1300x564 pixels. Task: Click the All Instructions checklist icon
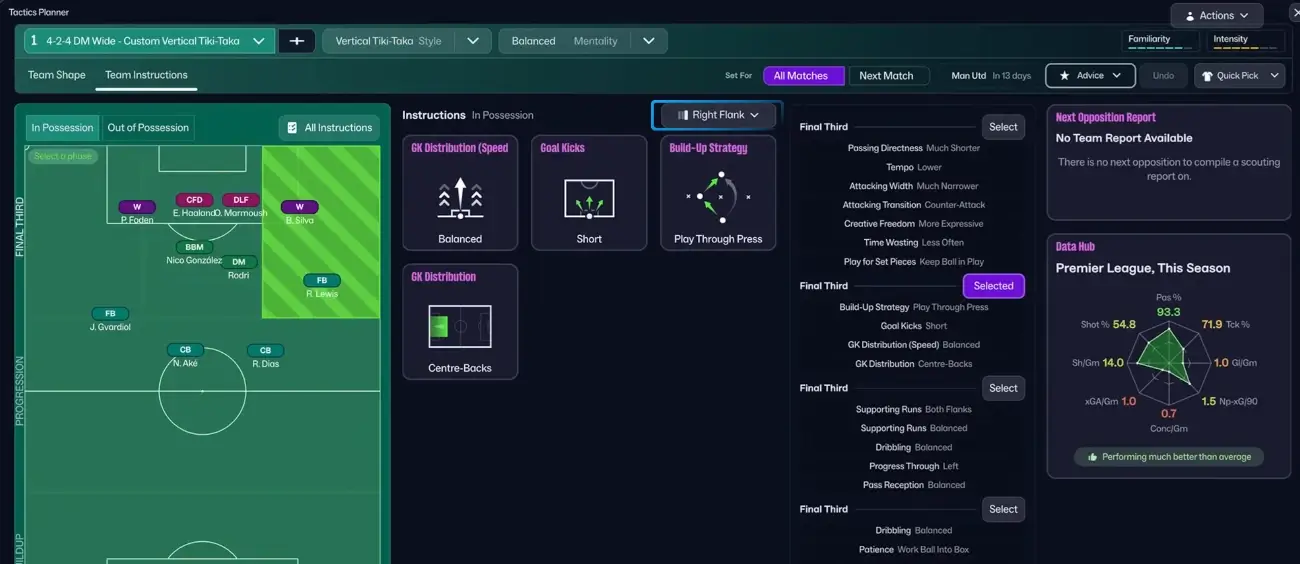292,128
